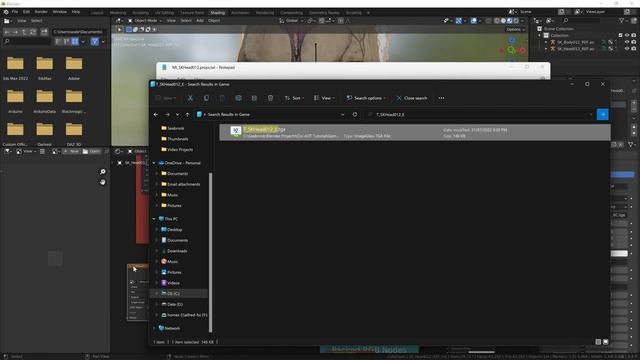
Task: Refresh the Explorer search results
Action: pyautogui.click(x=355, y=115)
